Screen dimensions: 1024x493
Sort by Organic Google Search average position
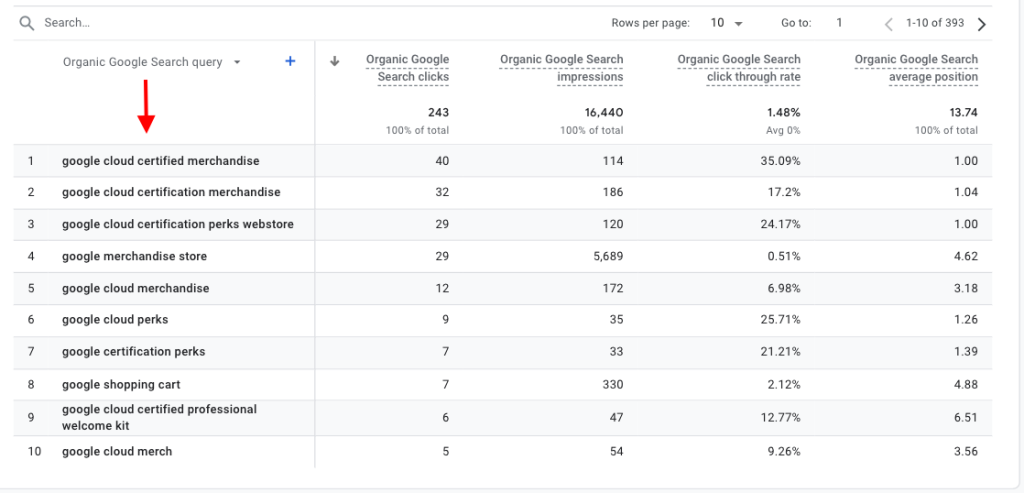[916, 68]
